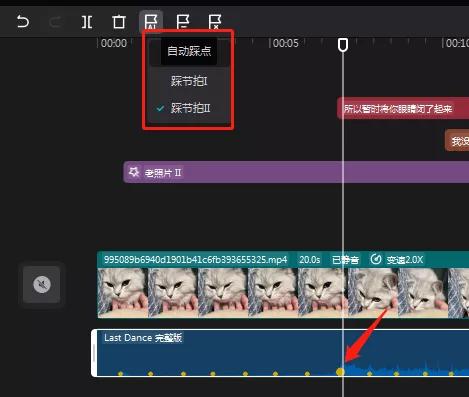Image resolution: width=469 pixels, height=397 pixels.
Task: Click the first cat thumbnail frame
Action: coord(123,293)
